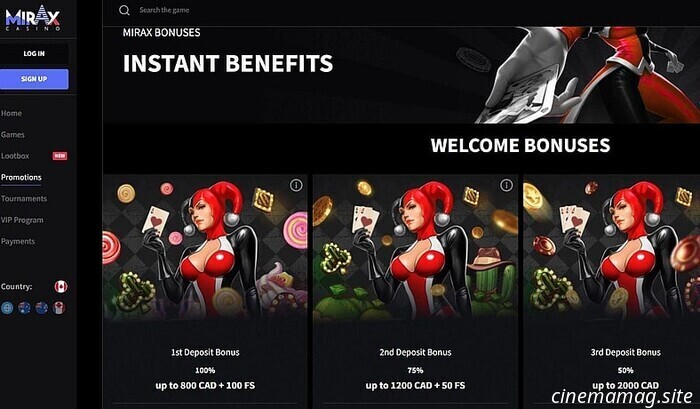Open Lootbox in the sidebar
Image resolution: width=700 pixels, height=409 pixels.
click(x=15, y=156)
